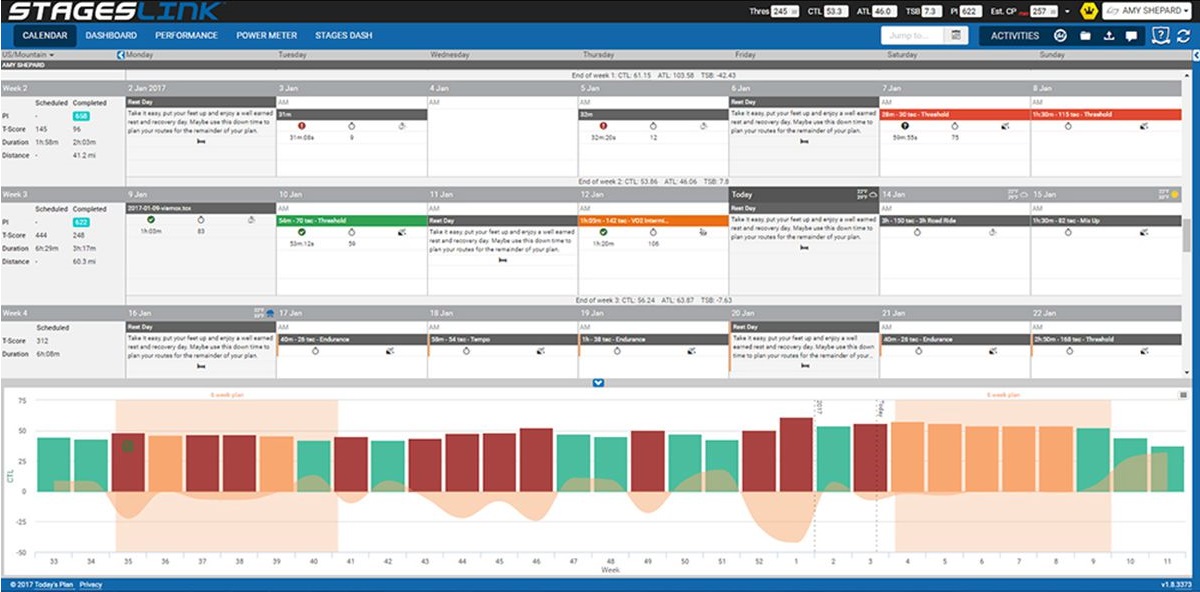Click the green check icon on 12 Jan
The width and height of the screenshot is (1200, 592).
[x=603, y=232]
